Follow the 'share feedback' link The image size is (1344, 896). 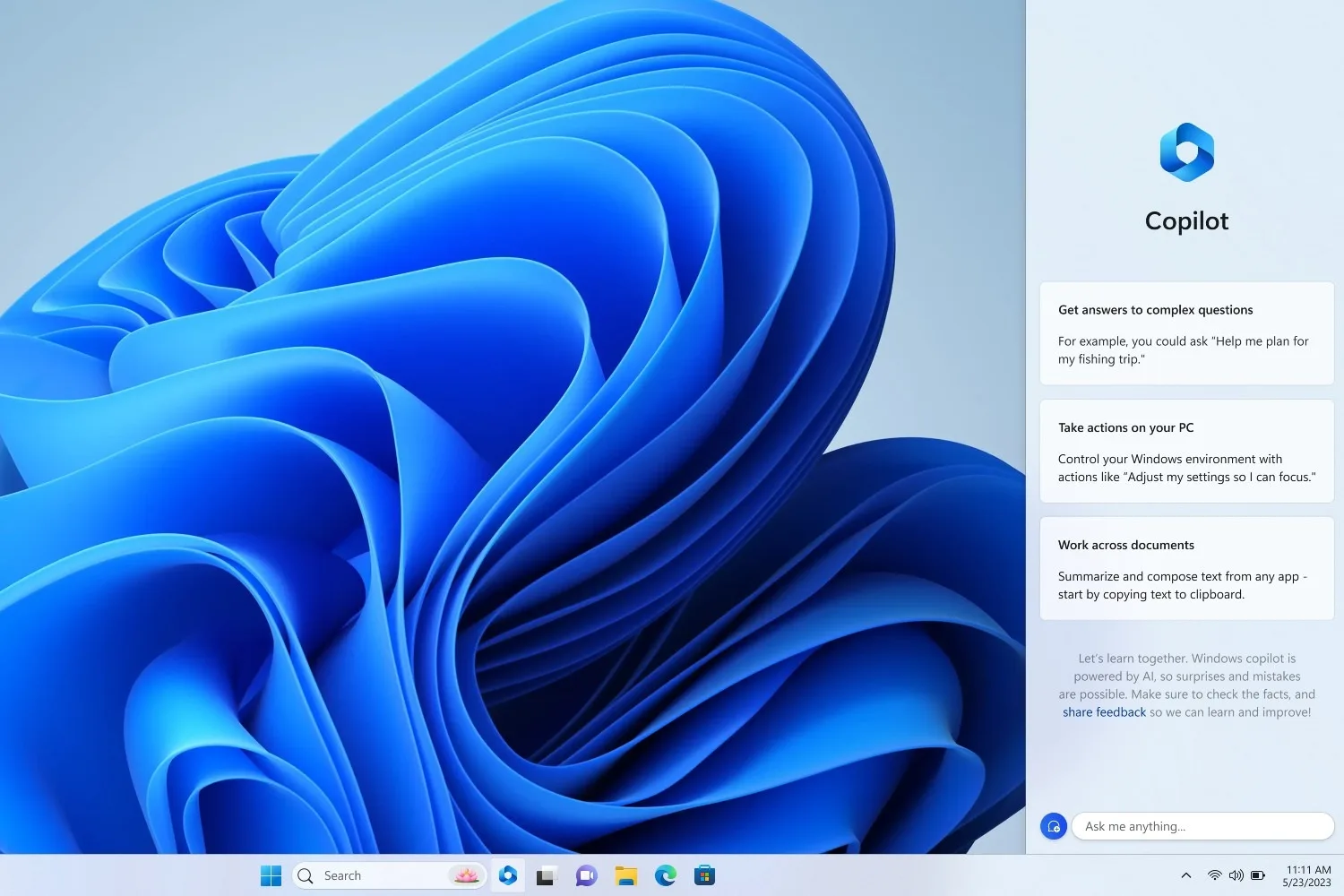click(1104, 712)
